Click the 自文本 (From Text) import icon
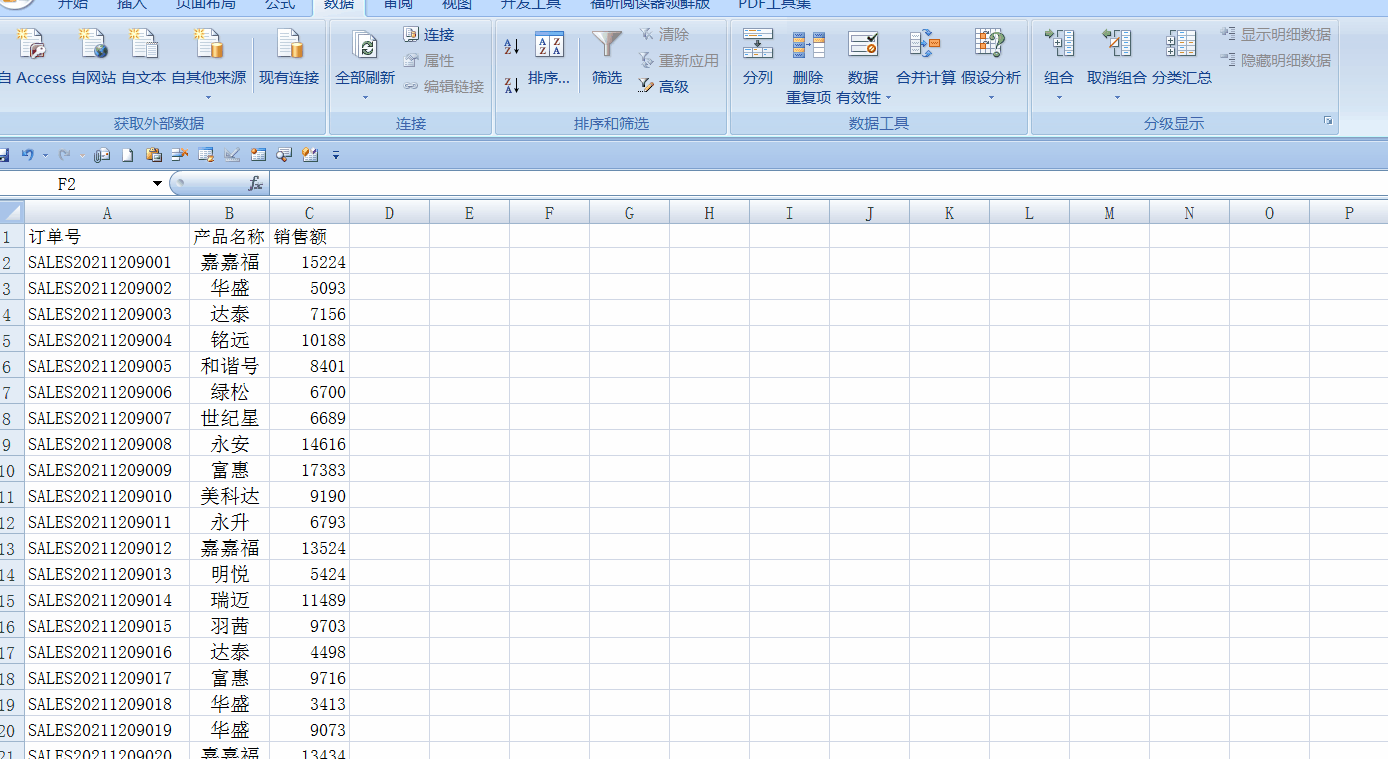 [144, 45]
